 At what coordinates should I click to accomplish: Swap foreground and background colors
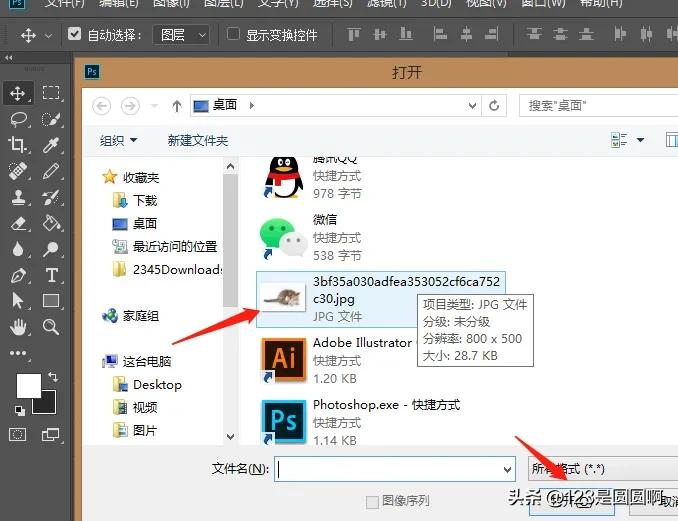click(x=53, y=377)
